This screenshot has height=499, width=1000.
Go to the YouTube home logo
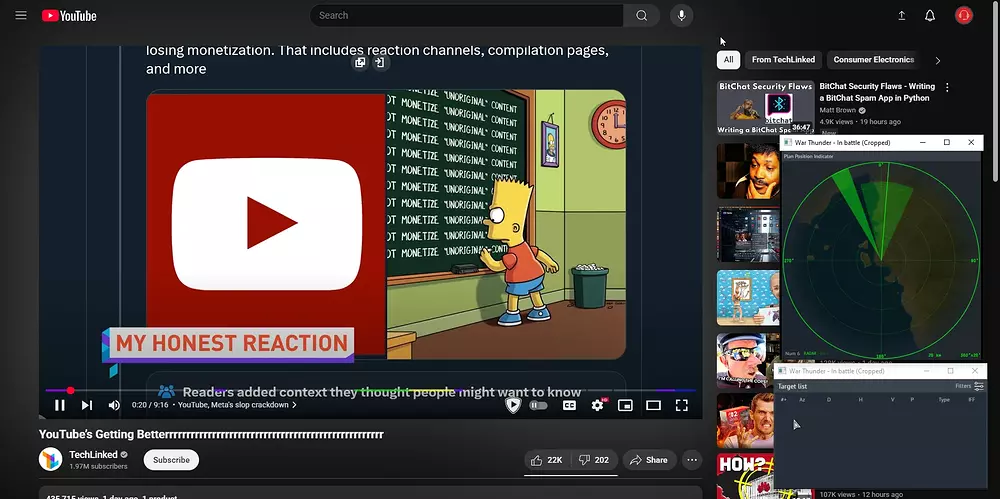tap(69, 16)
